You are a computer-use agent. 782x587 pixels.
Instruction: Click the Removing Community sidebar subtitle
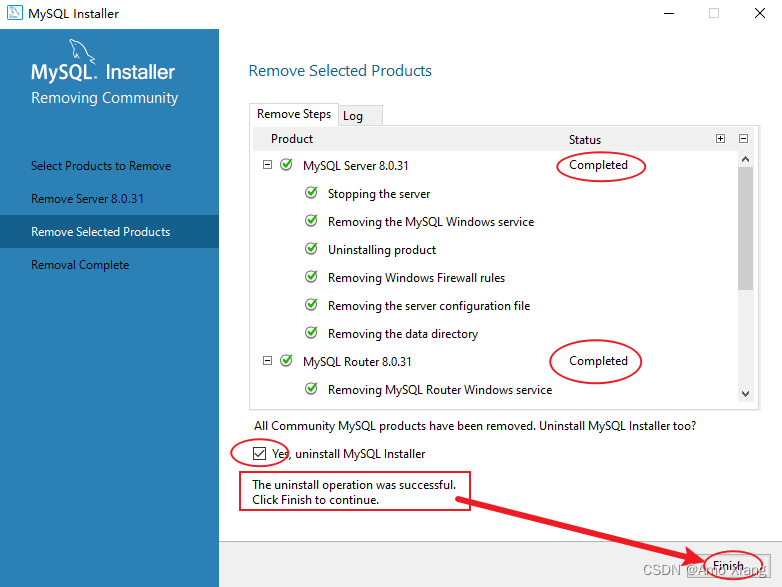click(104, 98)
